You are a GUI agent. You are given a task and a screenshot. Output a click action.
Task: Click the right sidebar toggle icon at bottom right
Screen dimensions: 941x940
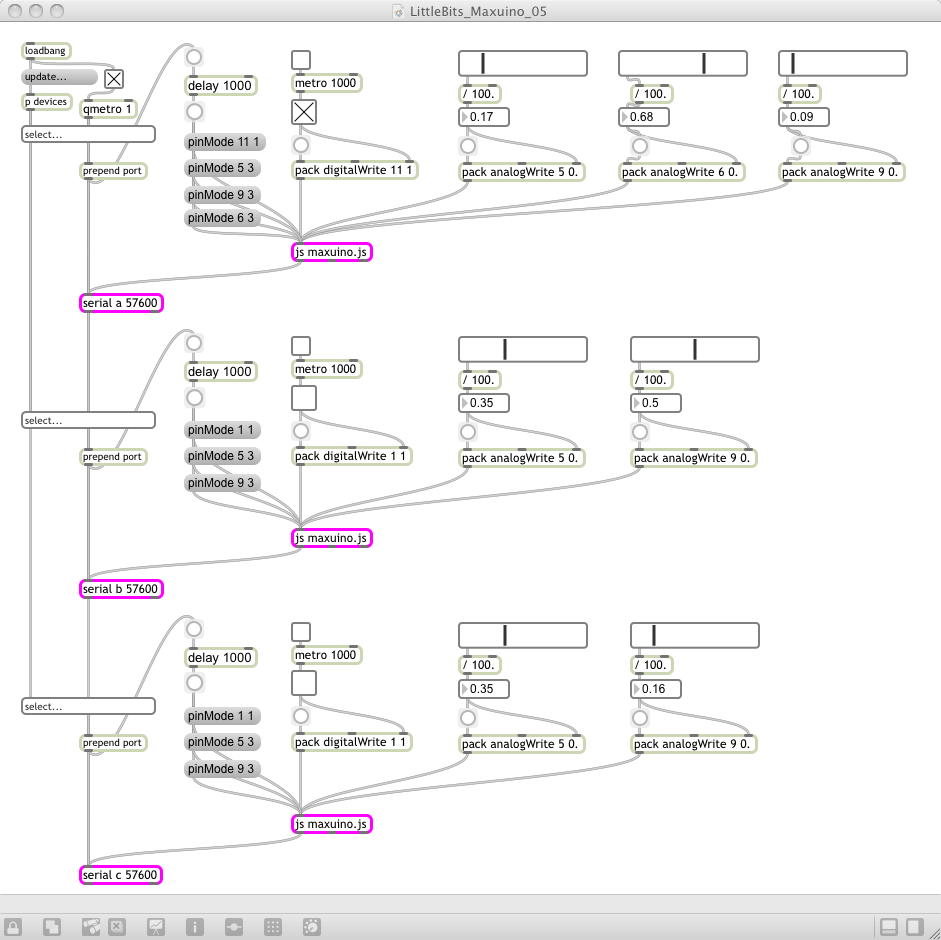[x=915, y=926]
